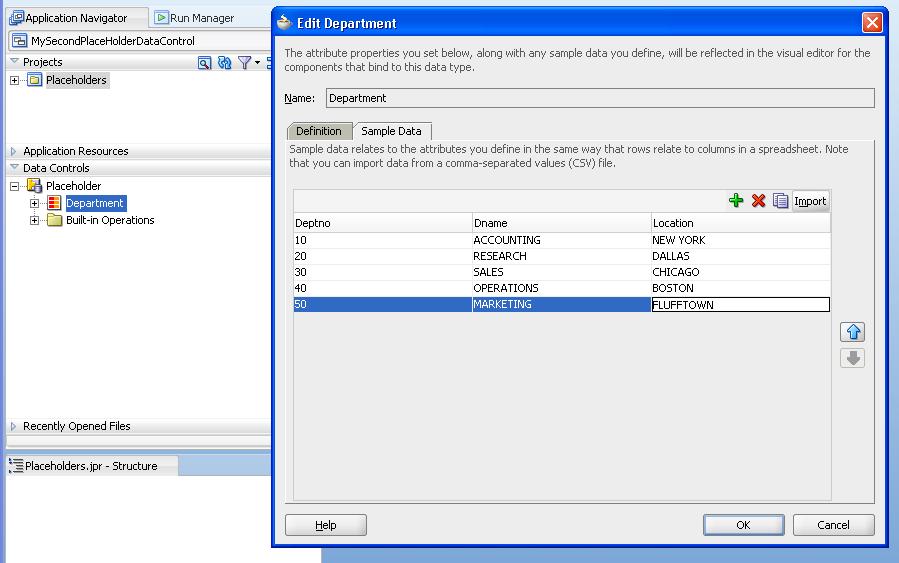Expand the Built-in Operations folder
The width and height of the screenshot is (899, 563).
tap(35, 221)
